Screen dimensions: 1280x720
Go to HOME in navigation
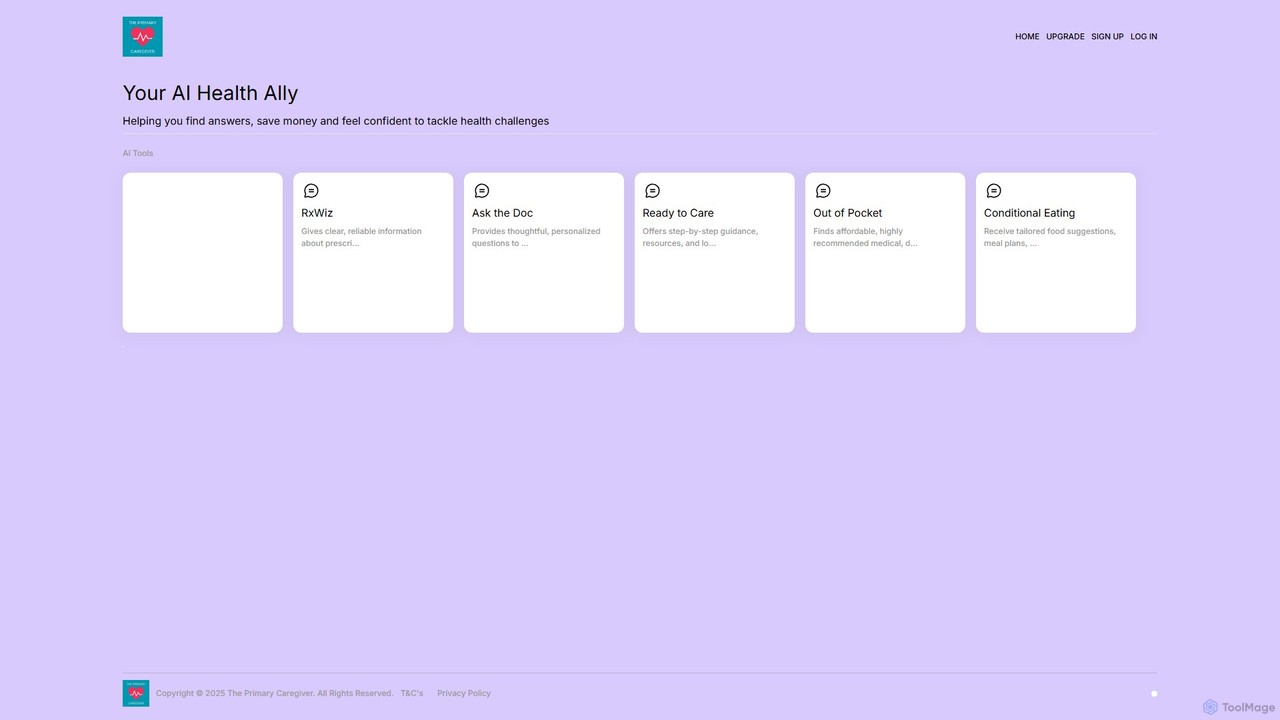click(1027, 37)
